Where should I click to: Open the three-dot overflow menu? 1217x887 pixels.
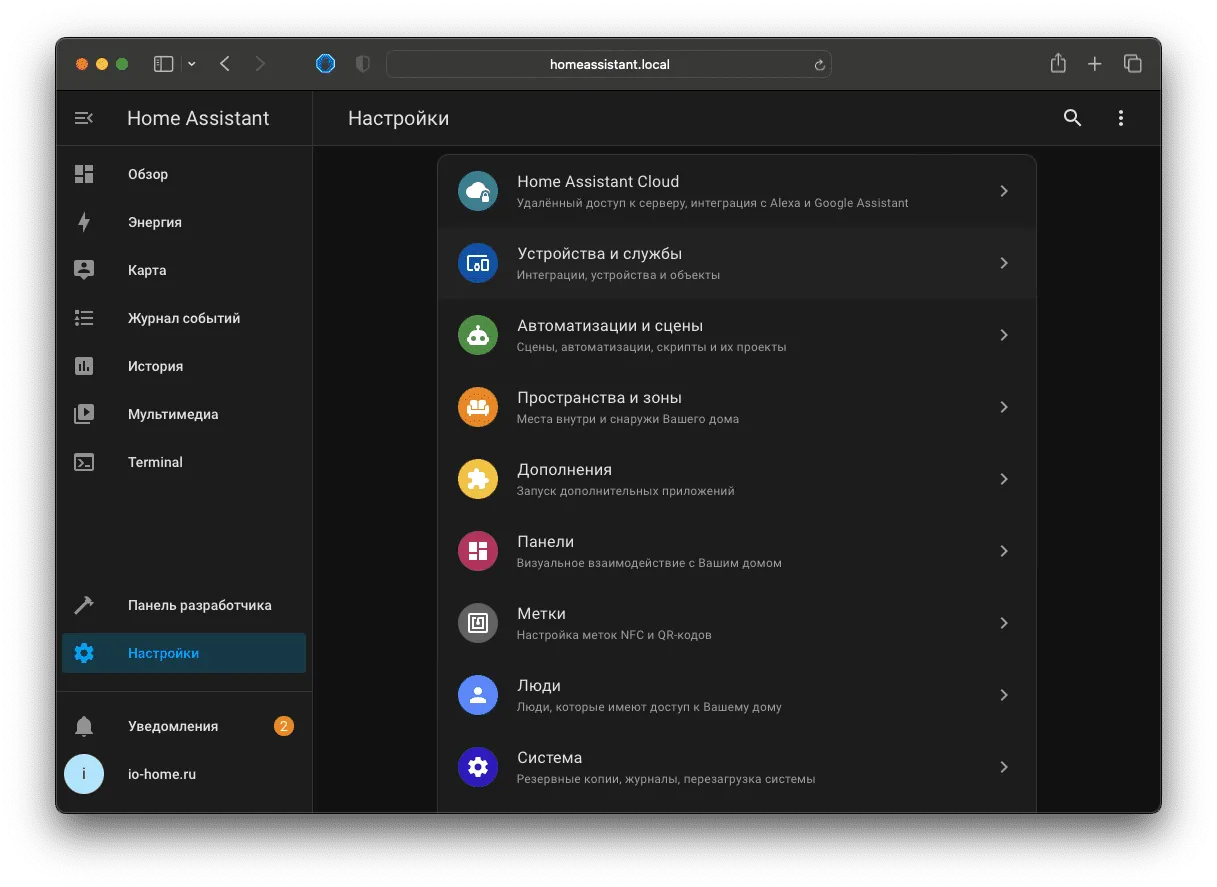(1120, 118)
